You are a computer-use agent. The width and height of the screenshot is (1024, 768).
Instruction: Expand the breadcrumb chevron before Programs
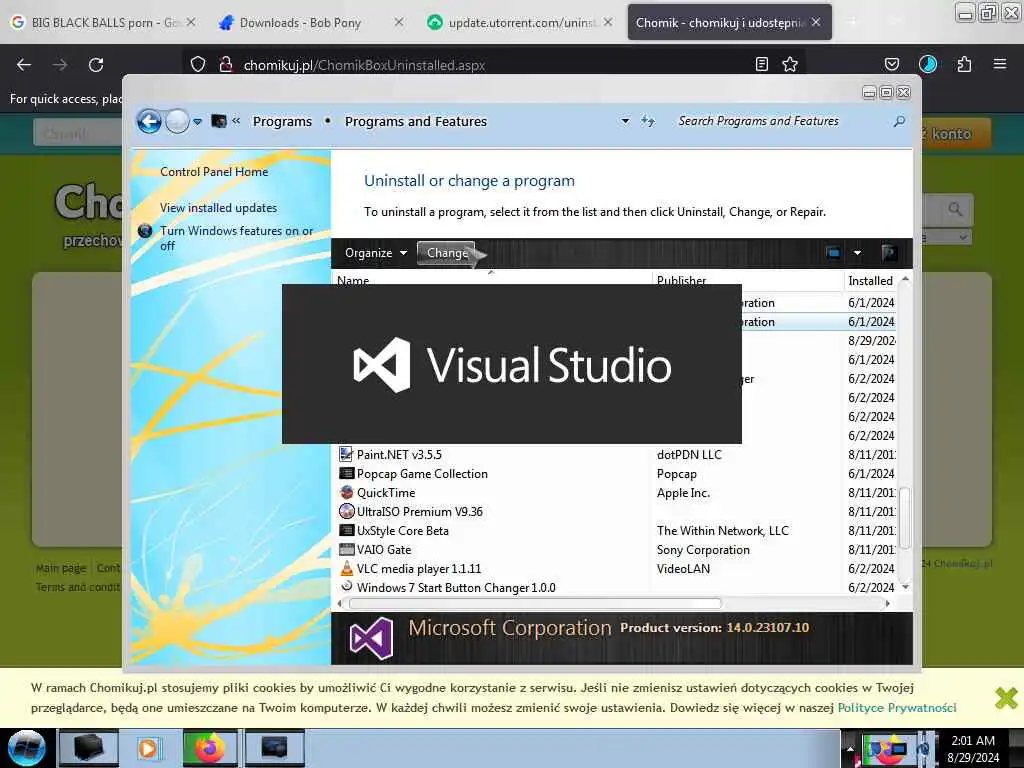[236, 121]
